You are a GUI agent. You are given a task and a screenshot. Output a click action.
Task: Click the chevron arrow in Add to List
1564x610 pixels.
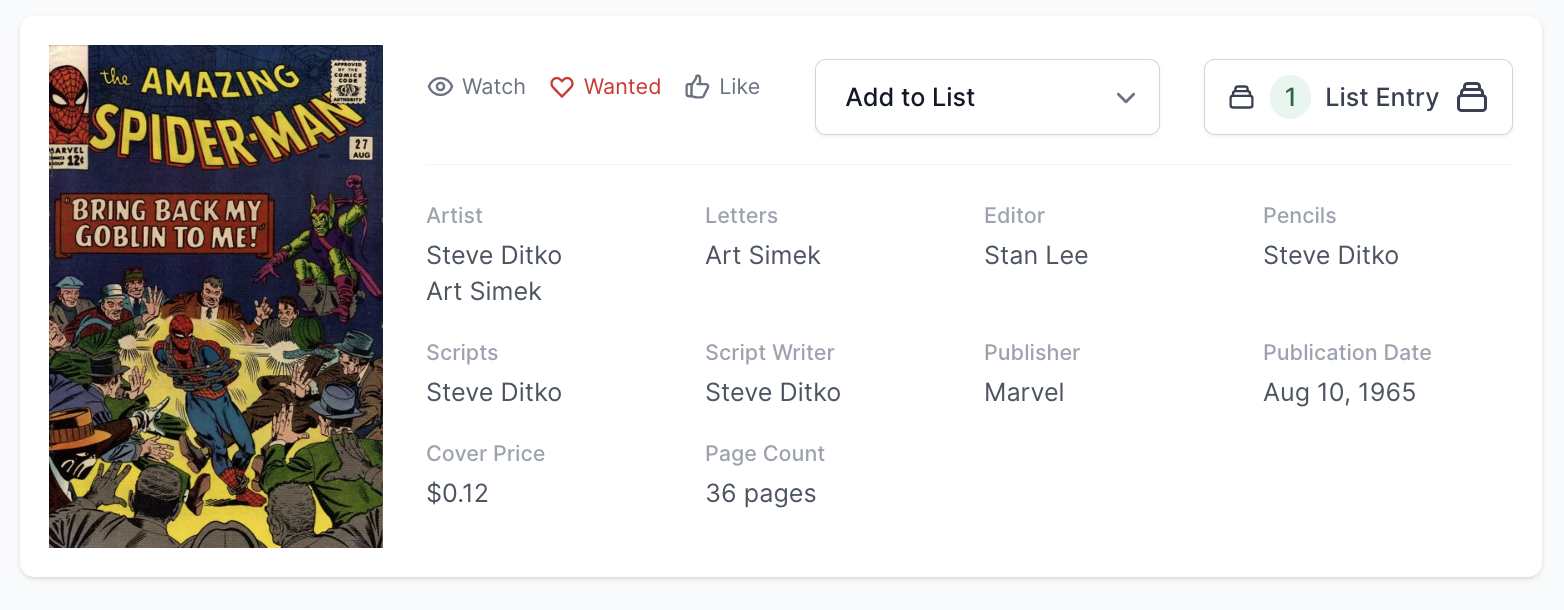pos(1126,97)
